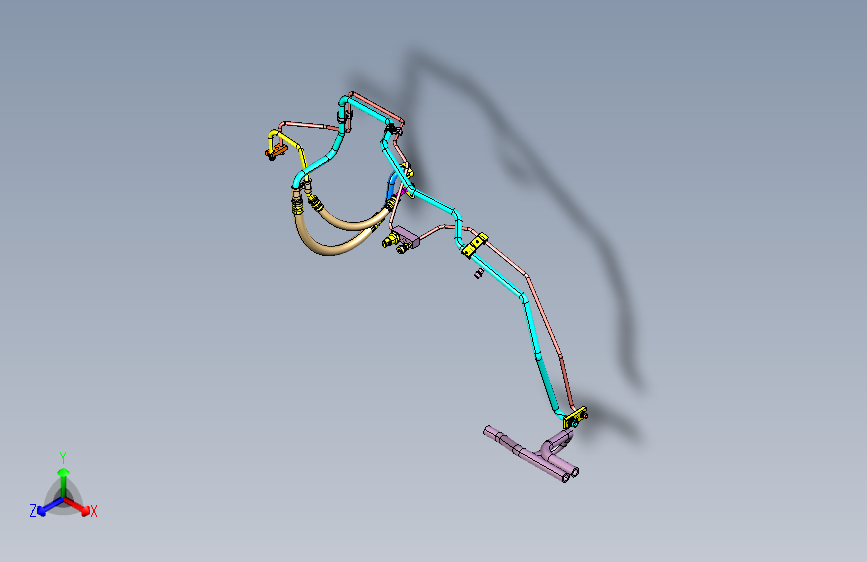Select the yellow clamp joining the mid pipes
The height and width of the screenshot is (562, 867).
[x=475, y=245]
